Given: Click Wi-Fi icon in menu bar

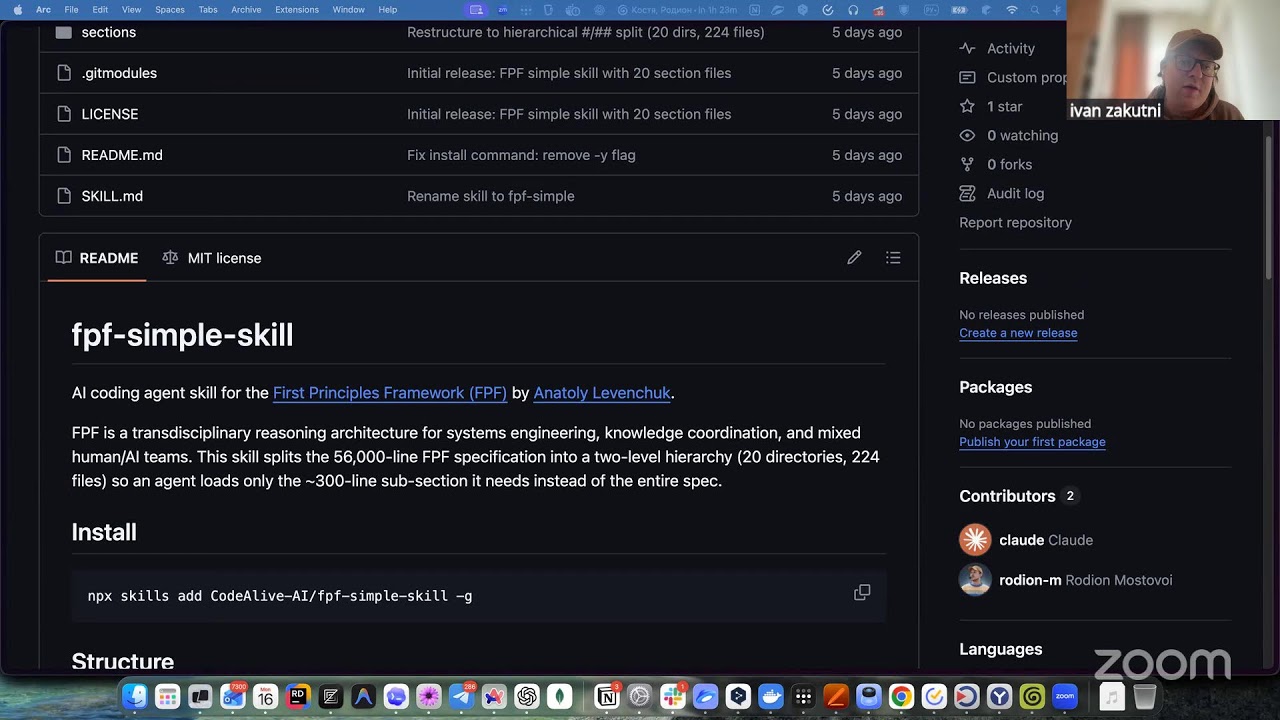Looking at the screenshot, I should click(1011, 9).
